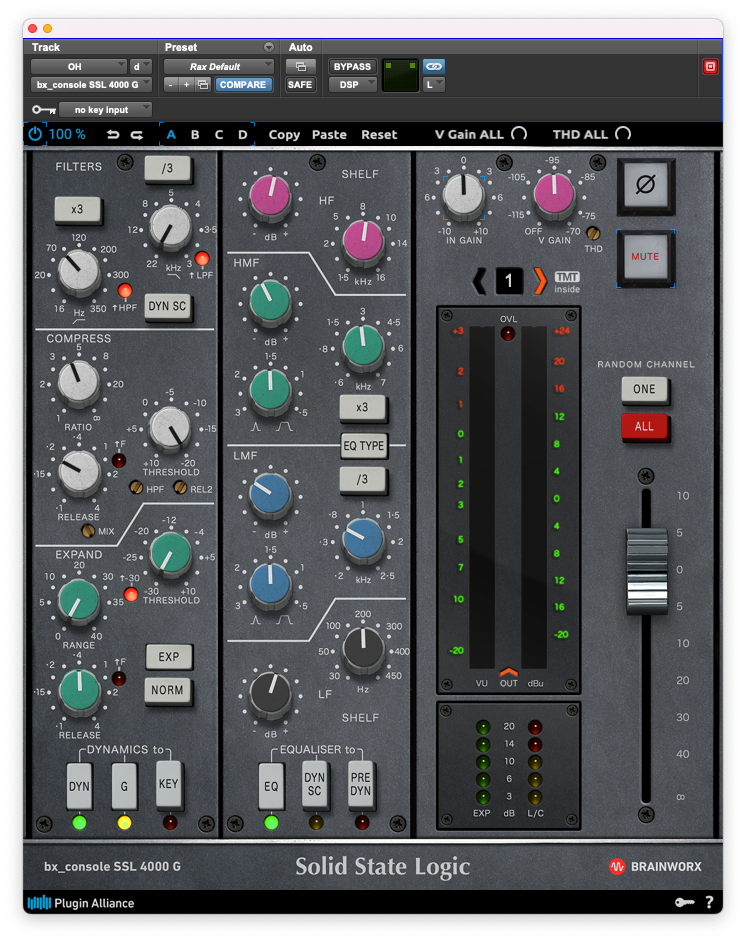
Task: Open the no key input dropdown
Action: click(105, 110)
